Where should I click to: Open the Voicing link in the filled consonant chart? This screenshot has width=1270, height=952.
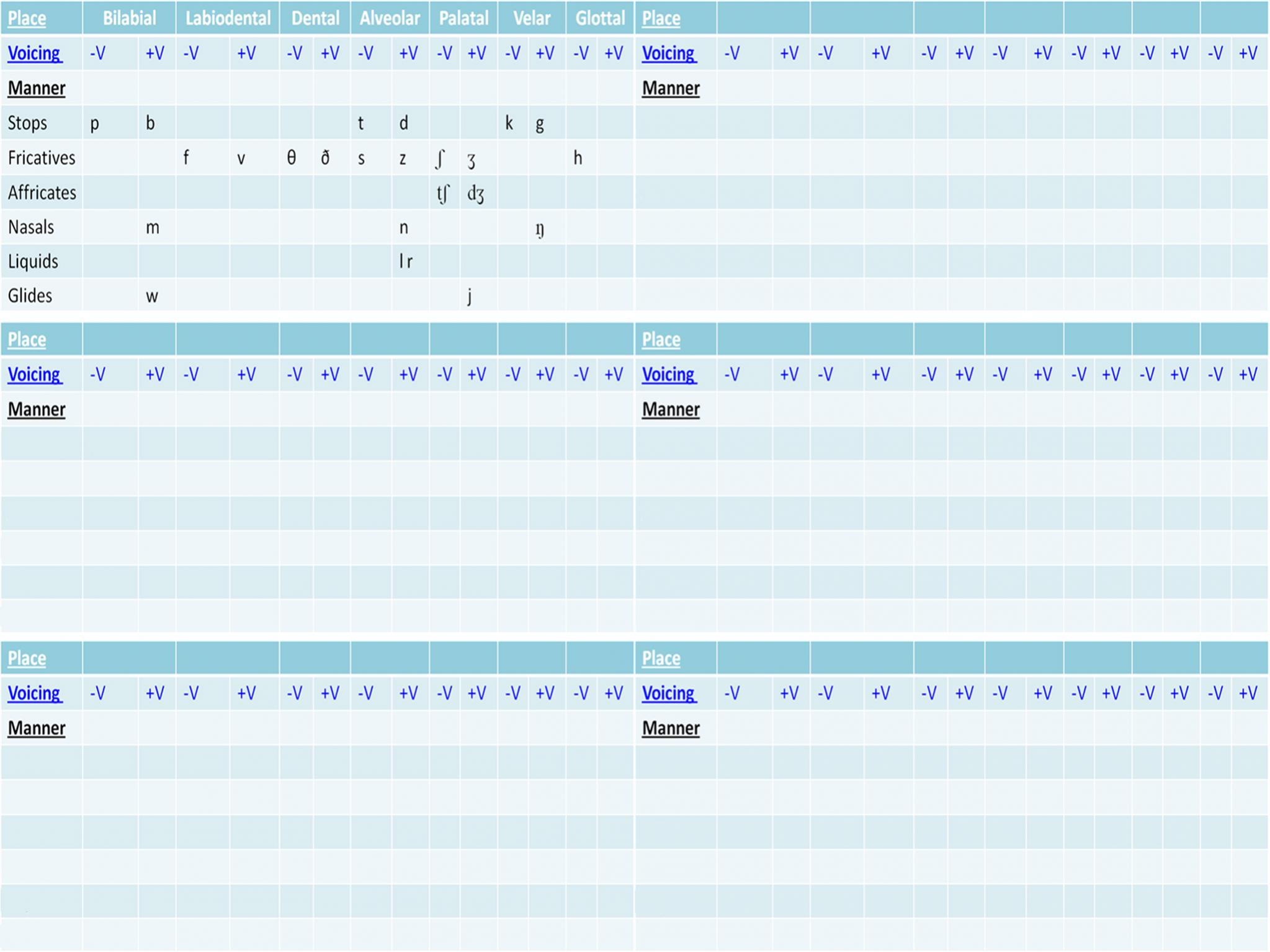pyautogui.click(x=35, y=53)
